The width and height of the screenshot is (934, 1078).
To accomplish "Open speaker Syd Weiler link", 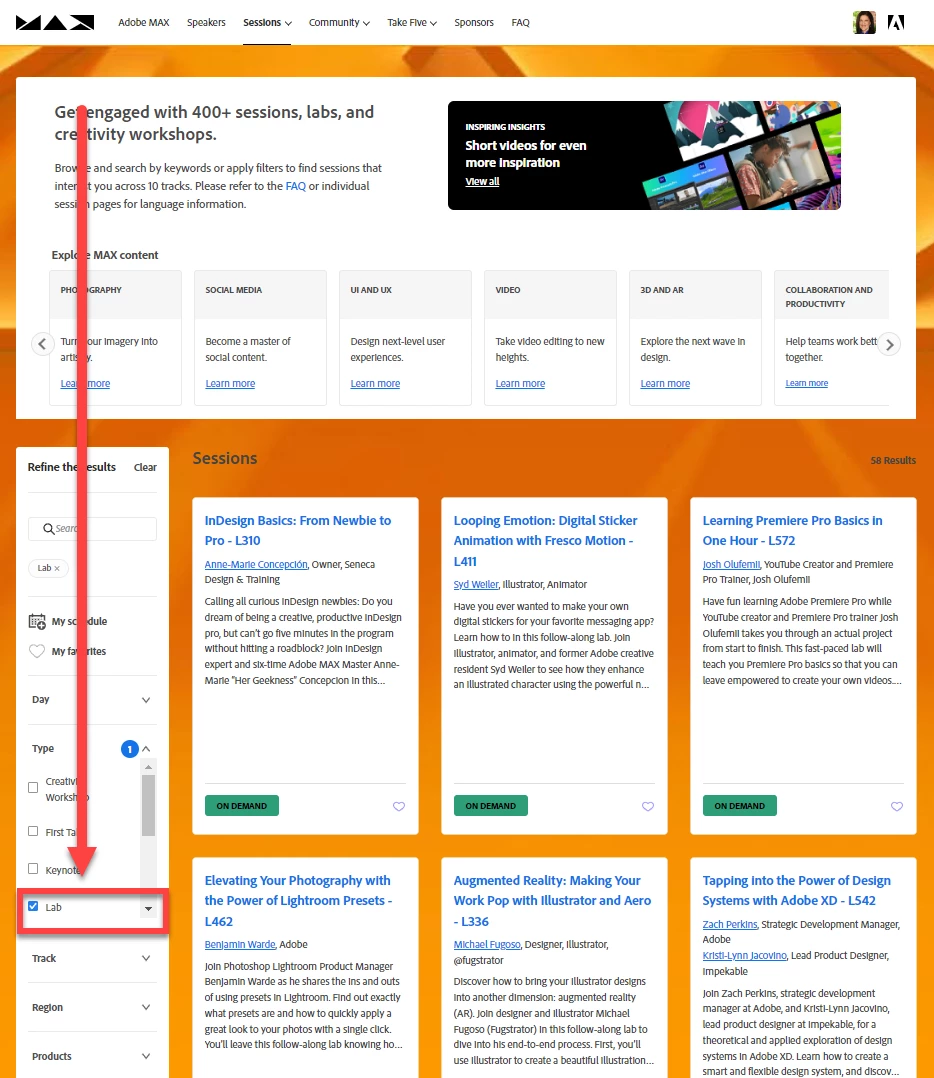I will (x=476, y=584).
